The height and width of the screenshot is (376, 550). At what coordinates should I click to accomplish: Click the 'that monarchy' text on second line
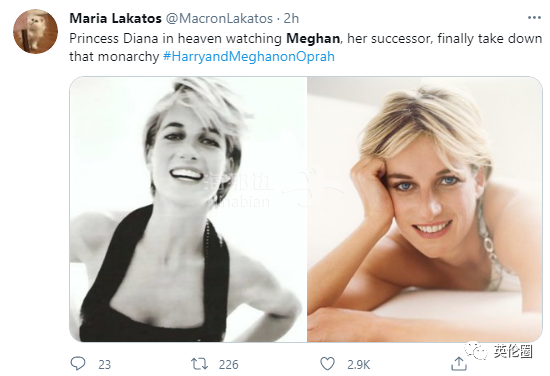tap(114, 56)
